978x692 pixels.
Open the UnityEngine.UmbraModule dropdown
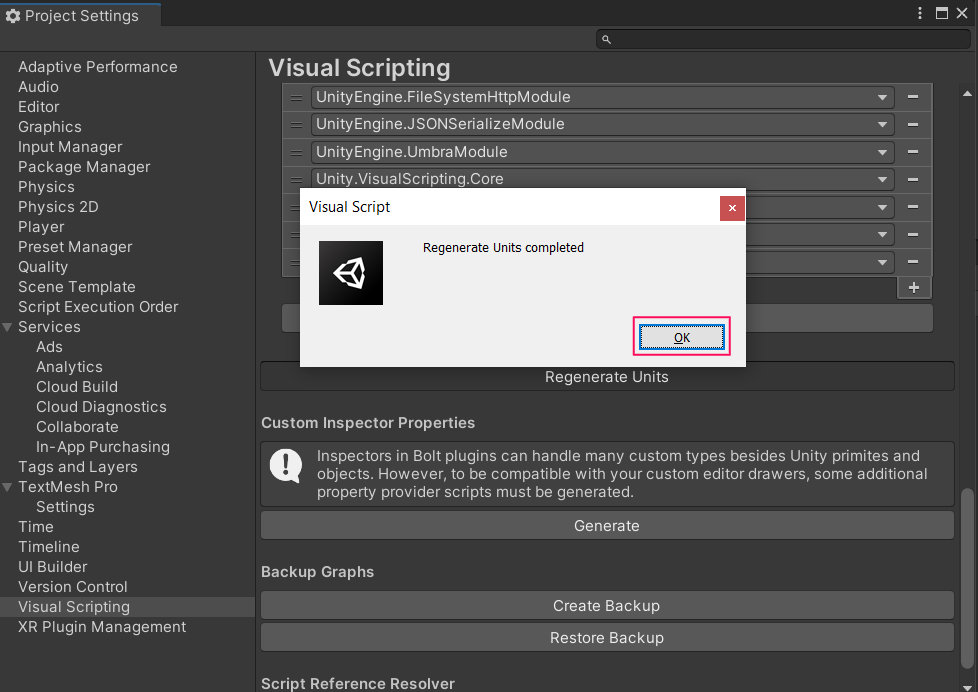click(x=603, y=152)
